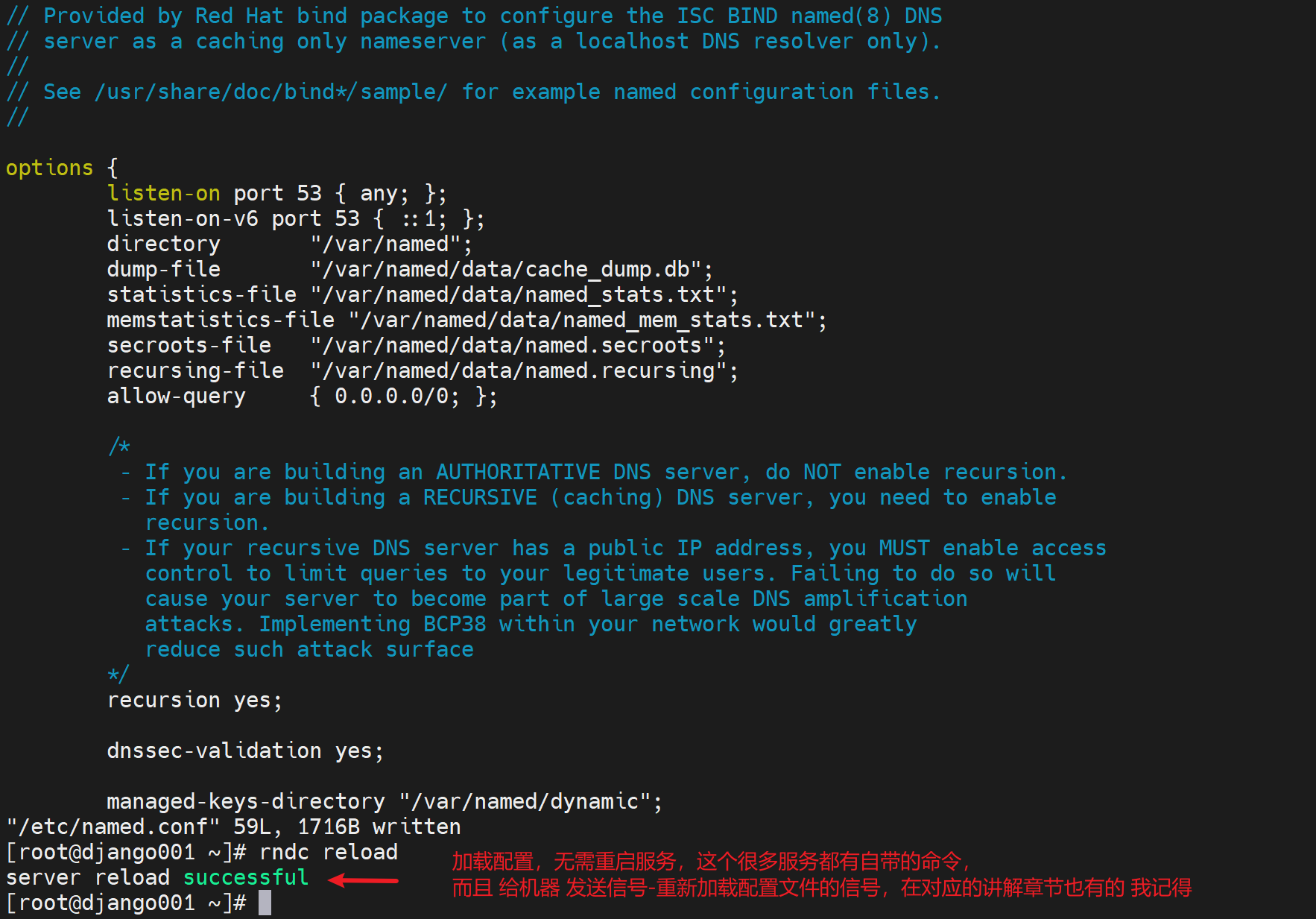
Task: Click the word 'options' keyword
Action: tap(49, 168)
